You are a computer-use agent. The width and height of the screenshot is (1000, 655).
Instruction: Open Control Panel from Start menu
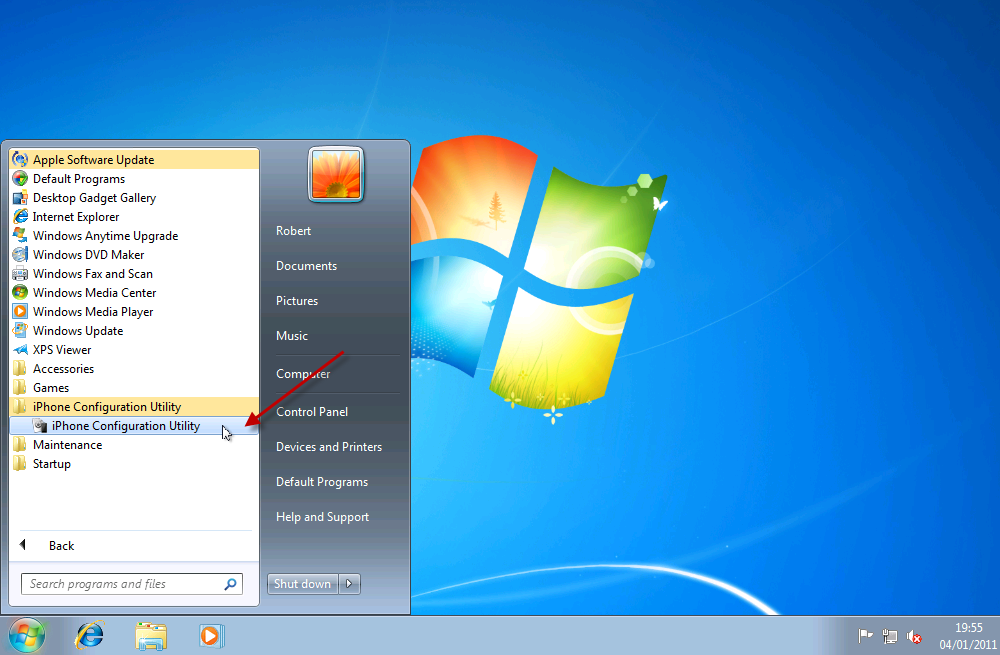[311, 412]
